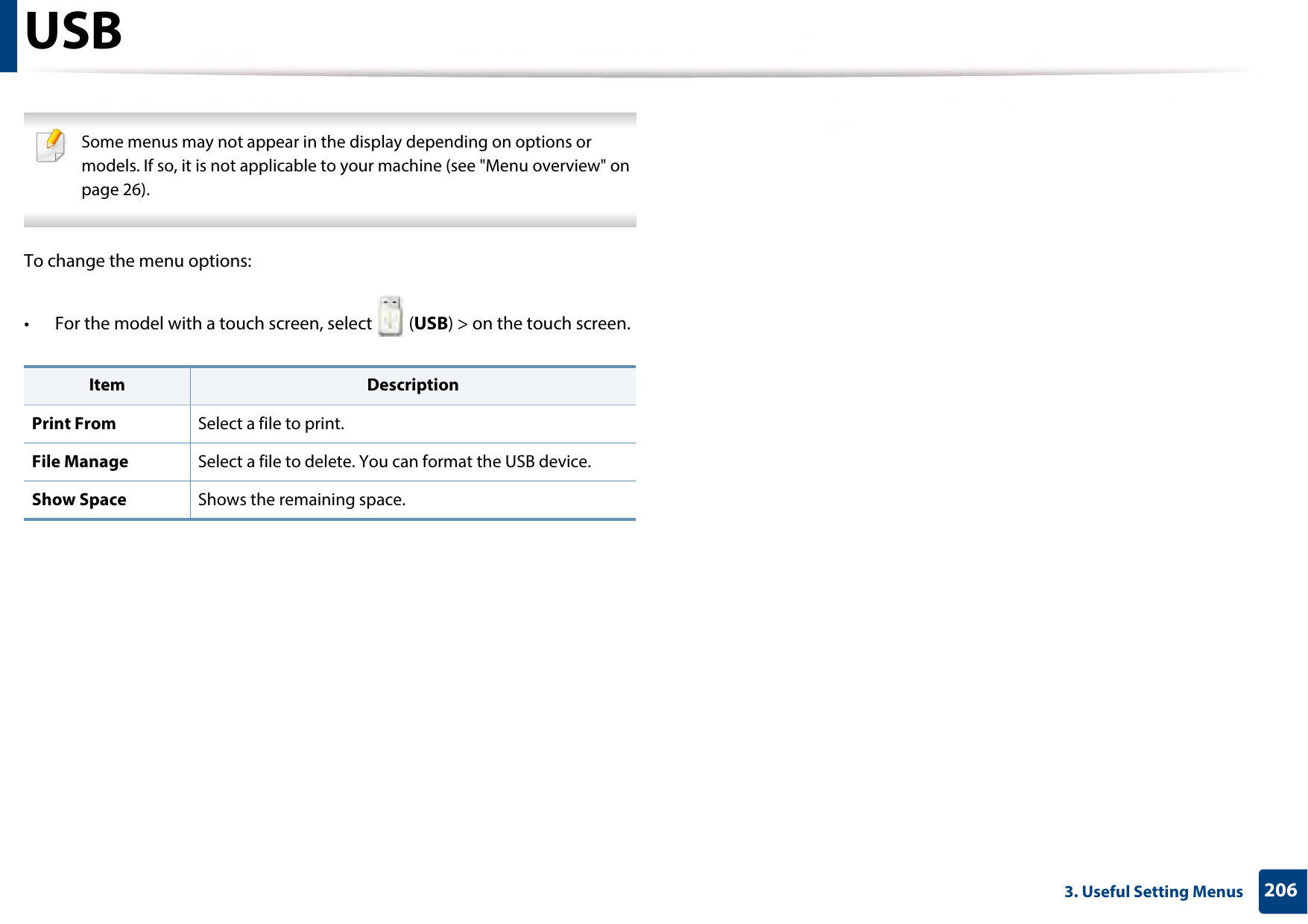Click the "Item" column header
This screenshot has width=1308, height=924.
[x=107, y=385]
